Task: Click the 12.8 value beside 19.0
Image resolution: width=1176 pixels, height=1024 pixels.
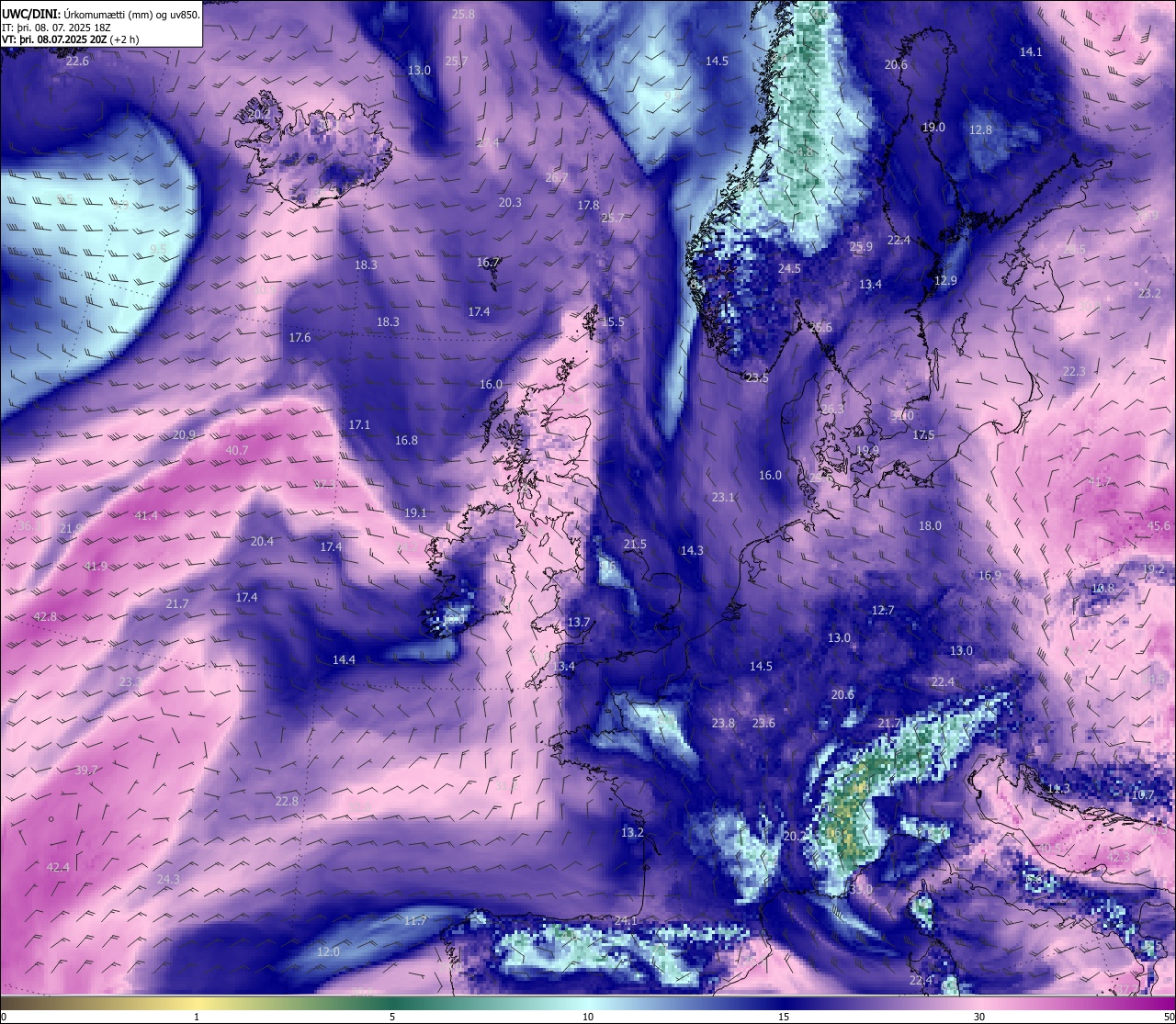Action: pyautogui.click(x=981, y=130)
